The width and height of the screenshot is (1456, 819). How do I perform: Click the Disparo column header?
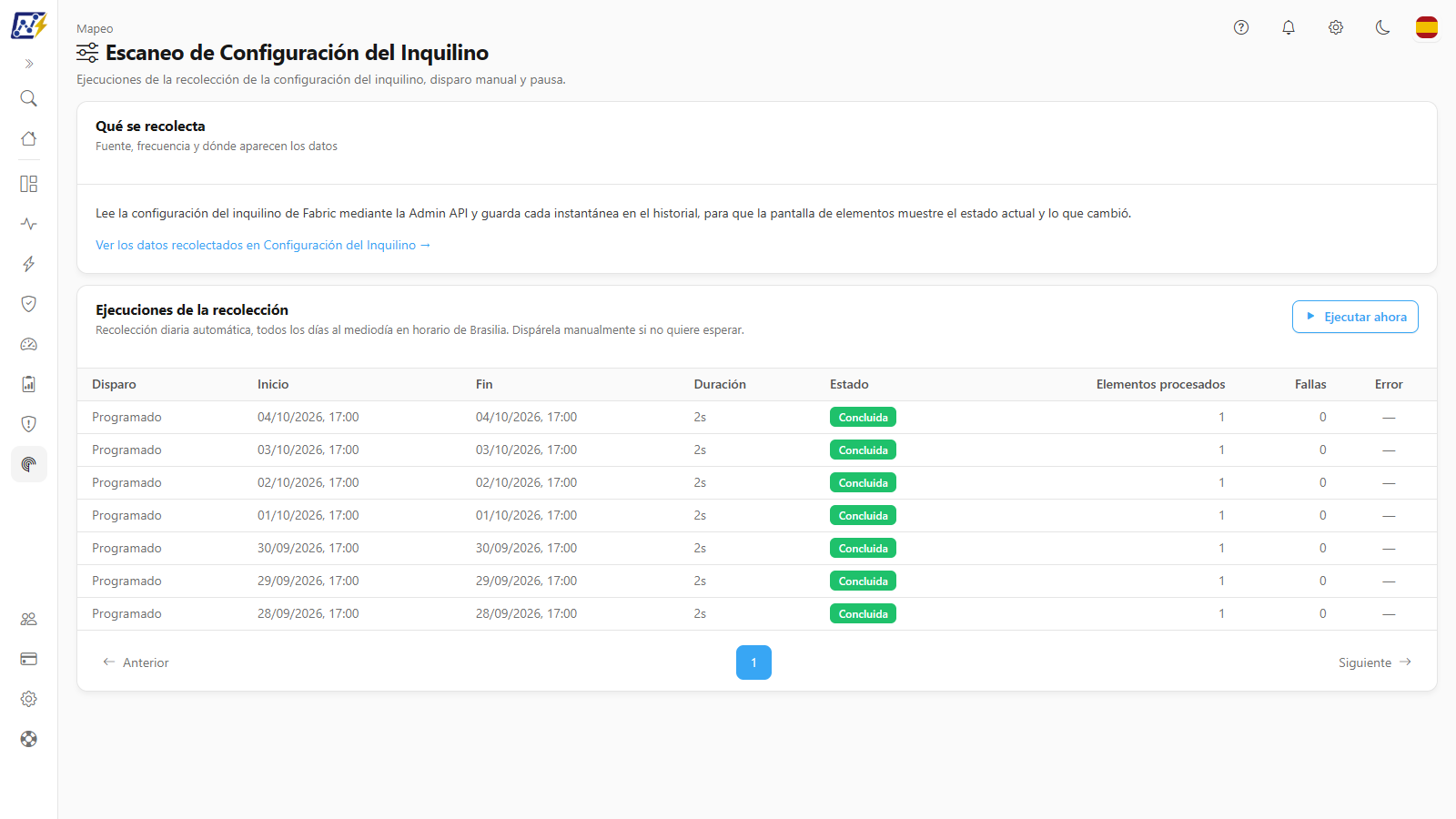coord(114,384)
